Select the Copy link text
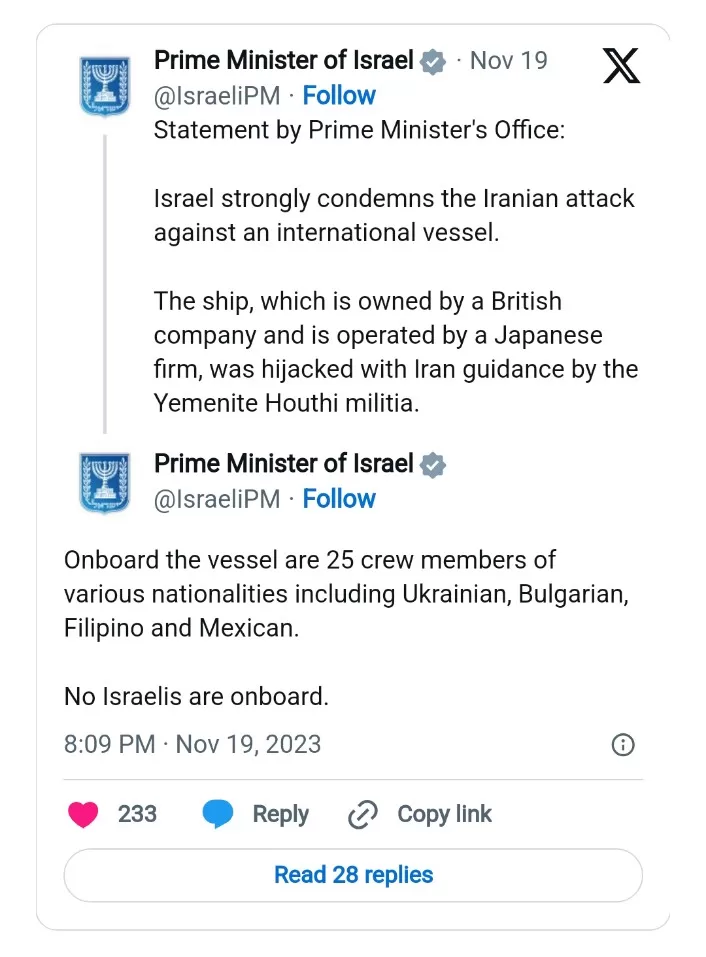Viewport: 706px width, 957px height. (444, 815)
